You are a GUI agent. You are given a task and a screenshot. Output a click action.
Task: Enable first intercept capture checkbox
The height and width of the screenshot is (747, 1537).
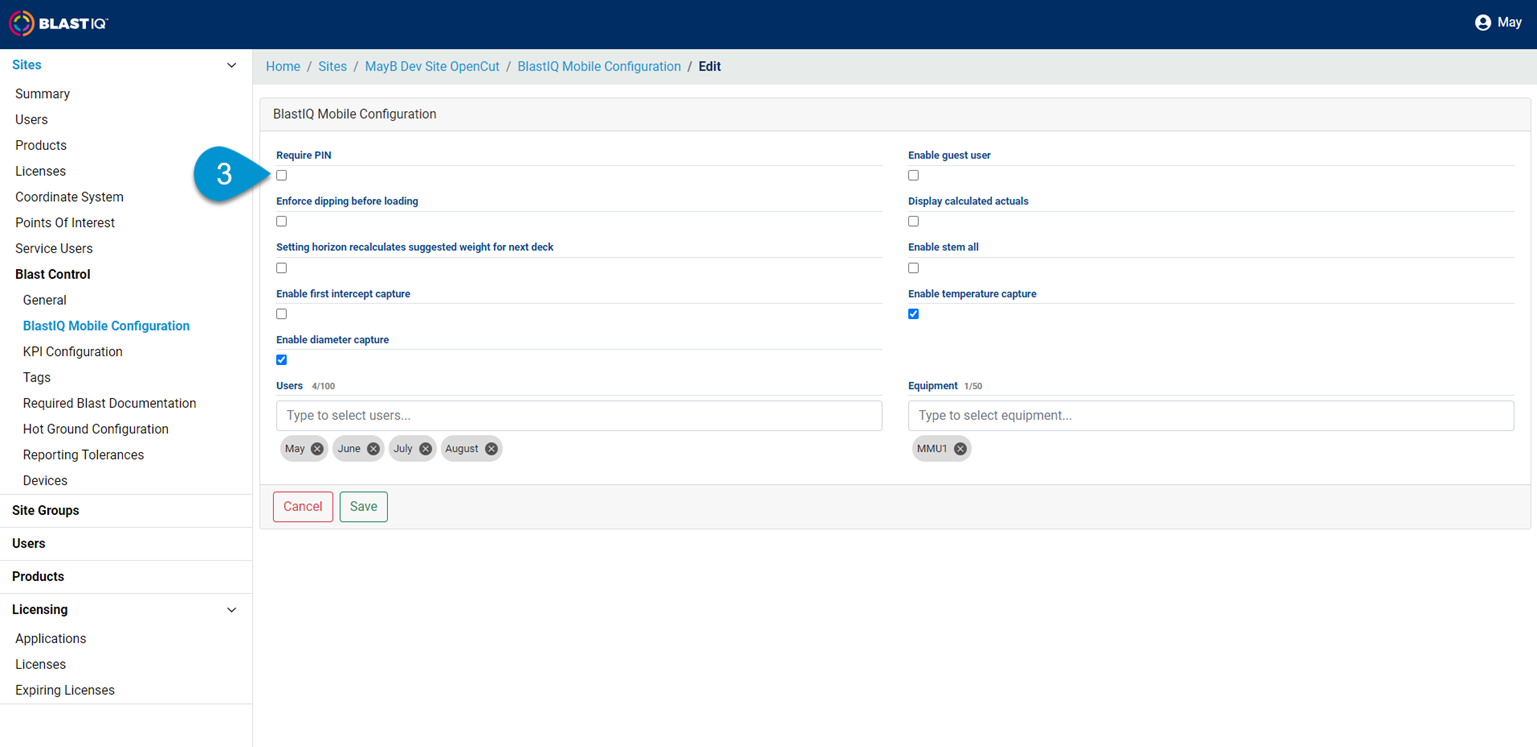tap(281, 314)
